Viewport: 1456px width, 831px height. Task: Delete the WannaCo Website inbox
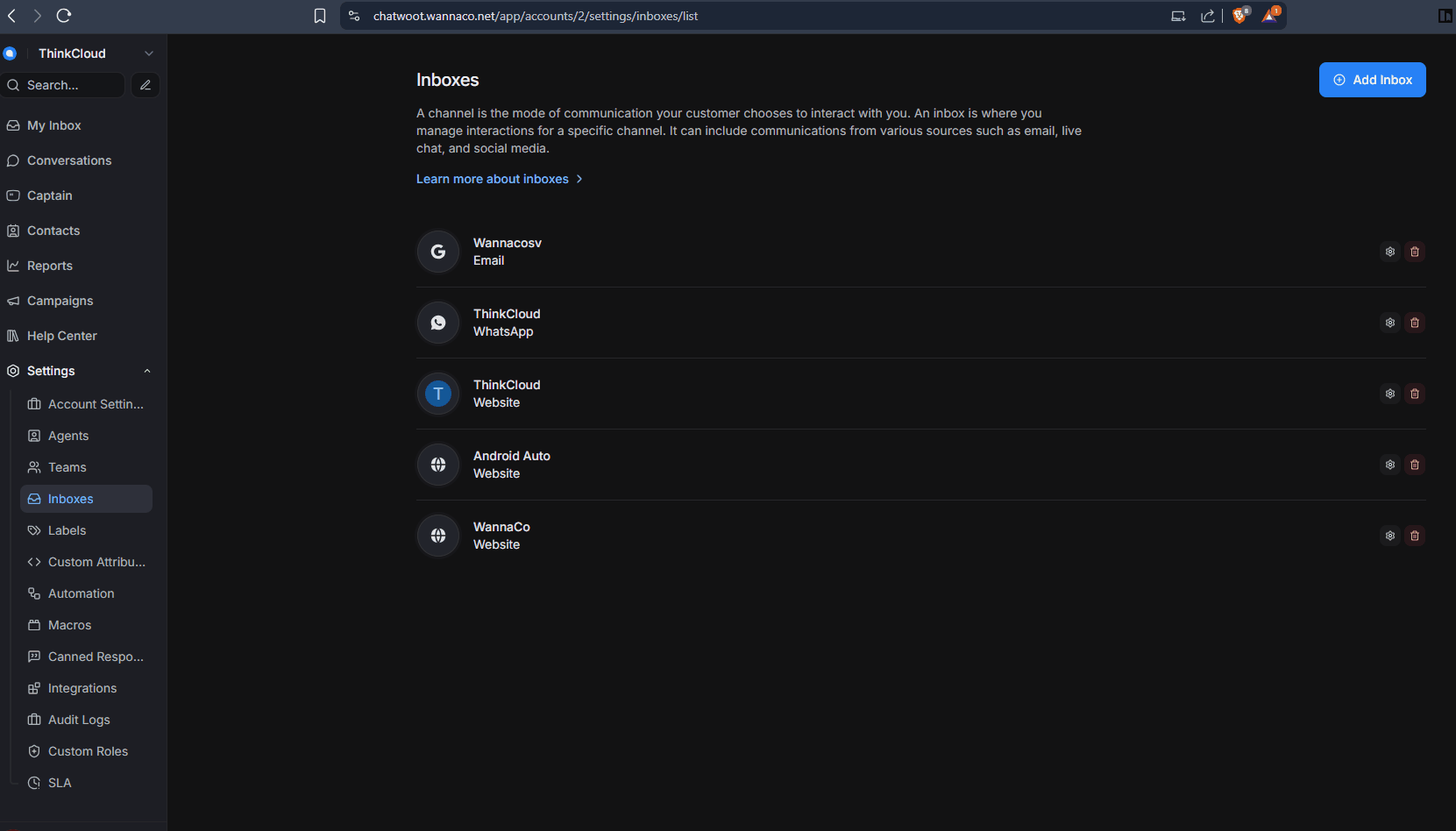(x=1415, y=536)
